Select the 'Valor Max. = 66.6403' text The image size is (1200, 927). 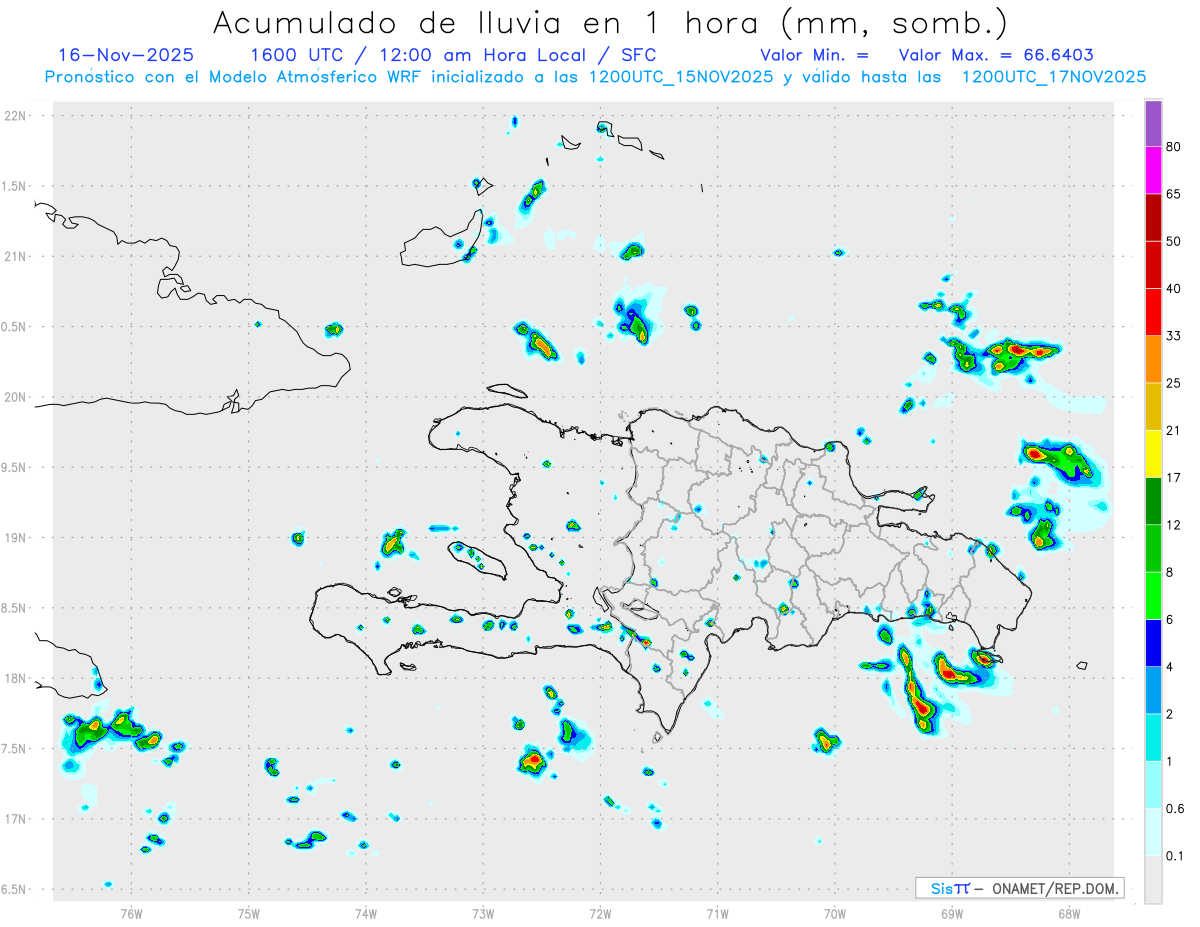(x=996, y=55)
